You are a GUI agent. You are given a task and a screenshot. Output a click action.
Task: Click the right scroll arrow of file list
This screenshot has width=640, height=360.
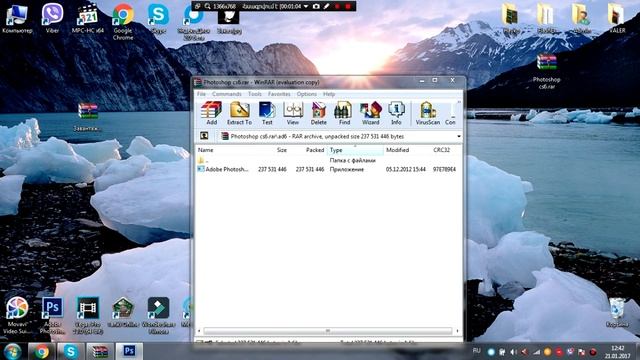[457, 331]
